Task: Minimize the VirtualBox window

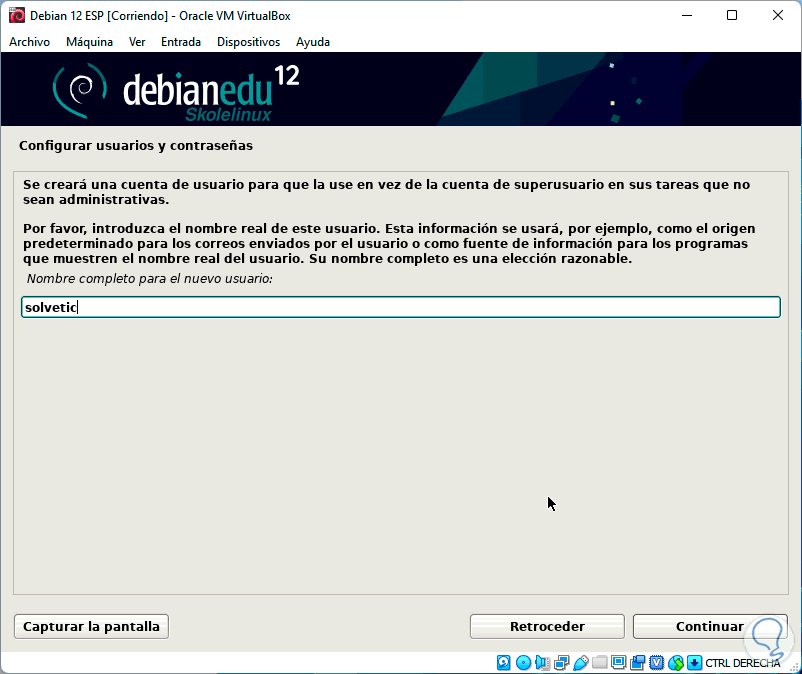Action: click(687, 15)
